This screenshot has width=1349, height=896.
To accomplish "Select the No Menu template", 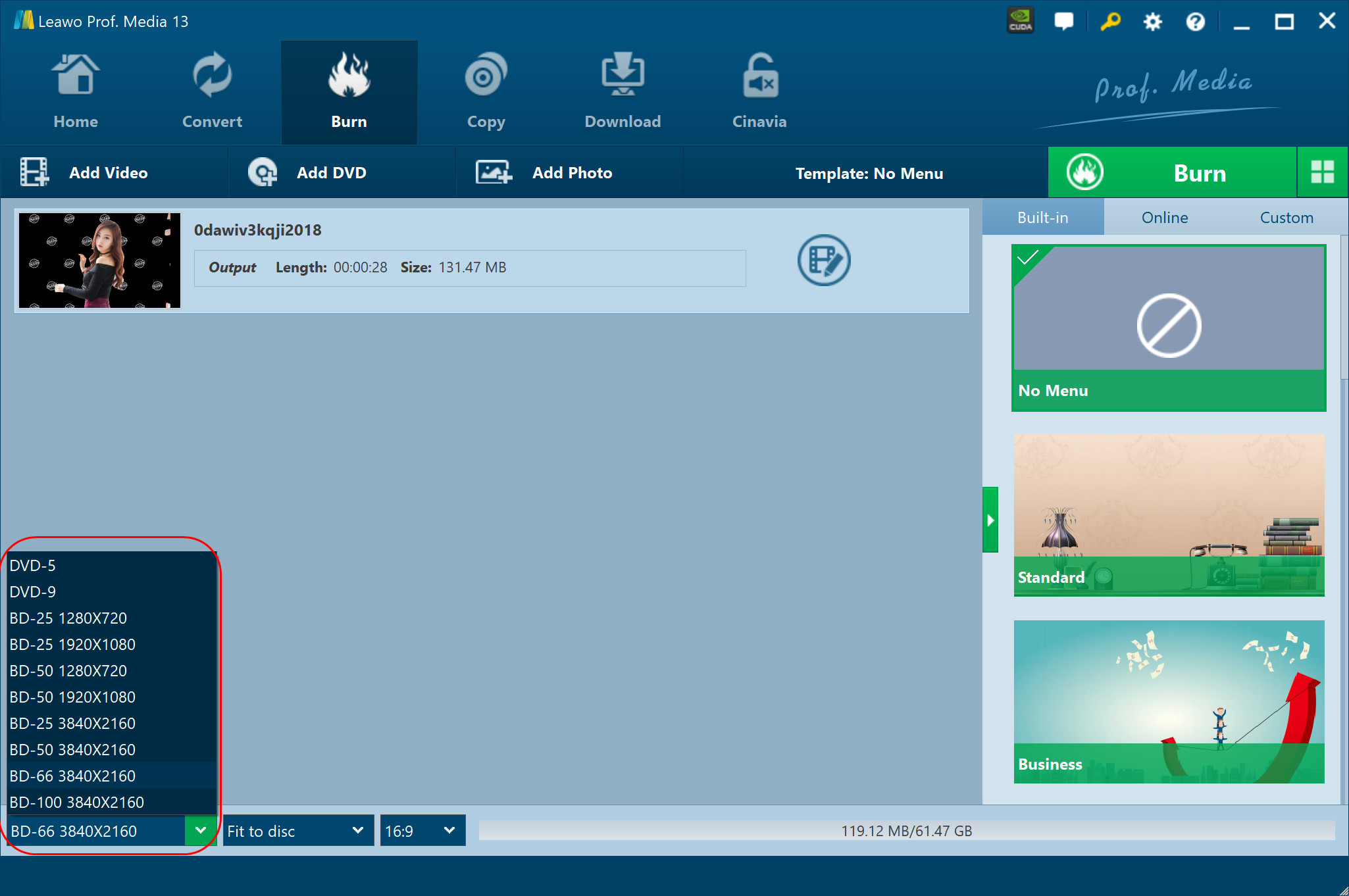I will point(1169,328).
